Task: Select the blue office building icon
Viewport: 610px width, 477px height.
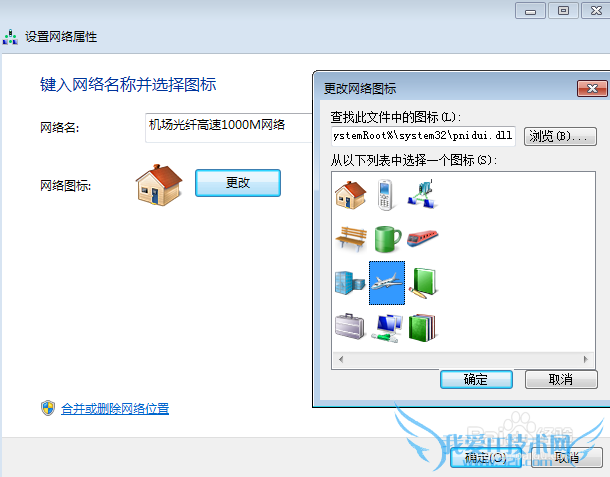Action: point(350,283)
